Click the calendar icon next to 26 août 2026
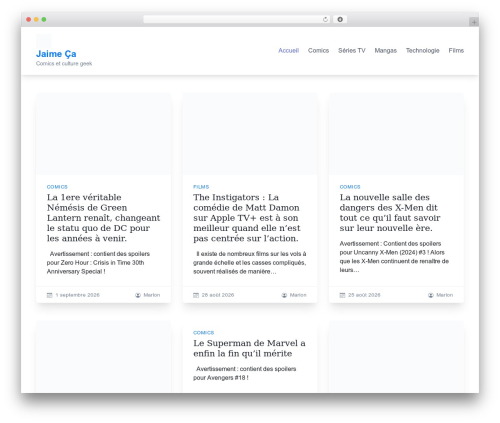500x423 pixels. tap(196, 295)
